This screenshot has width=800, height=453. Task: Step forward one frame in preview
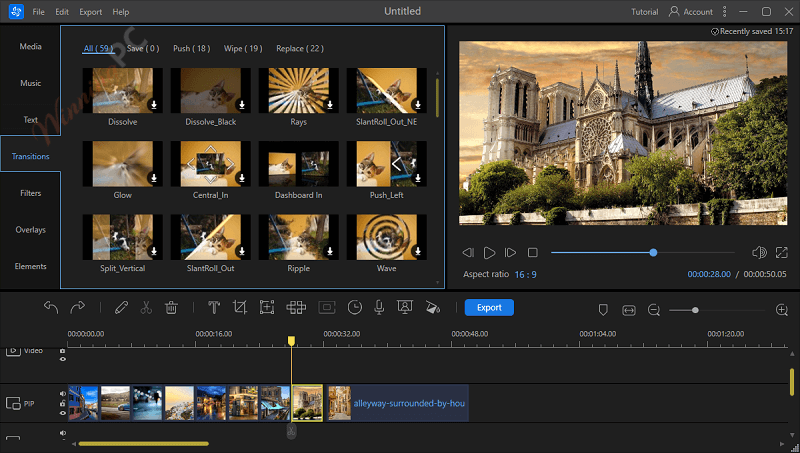[x=510, y=253]
